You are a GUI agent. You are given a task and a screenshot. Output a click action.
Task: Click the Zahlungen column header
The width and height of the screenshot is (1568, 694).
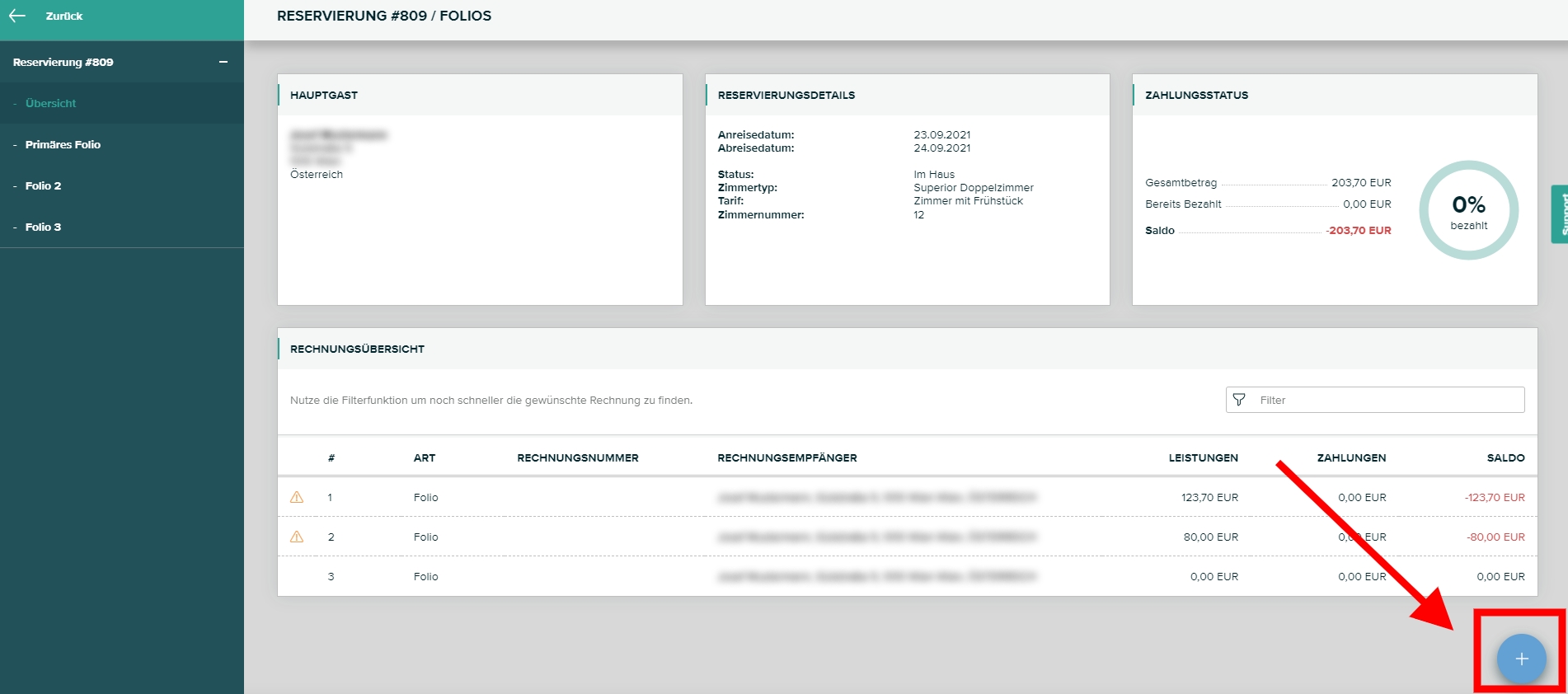pos(1351,457)
